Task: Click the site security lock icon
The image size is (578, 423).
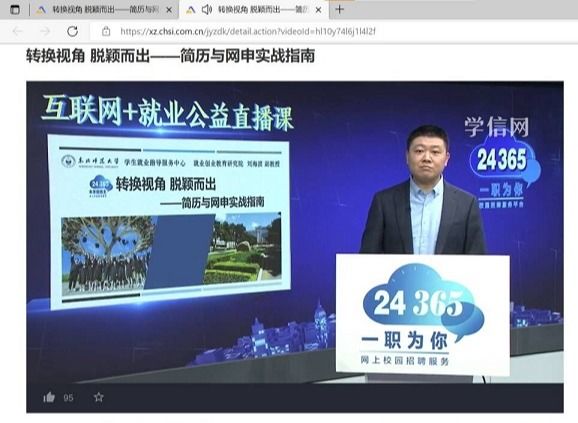Action: pyautogui.click(x=106, y=31)
